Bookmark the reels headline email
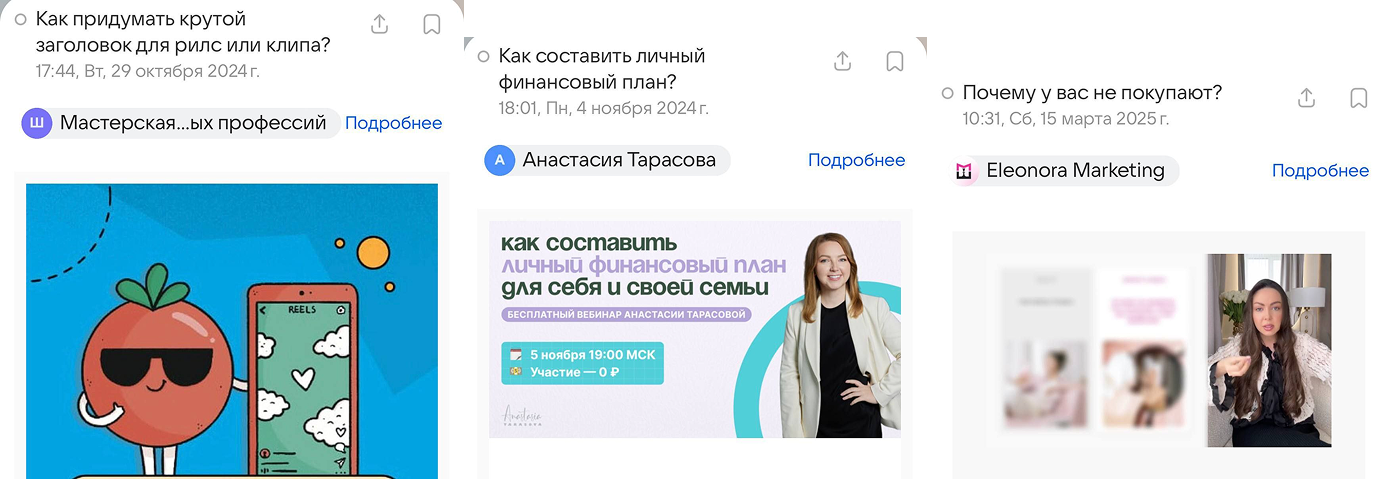Screen dimensions: 1391x479 click(432, 24)
